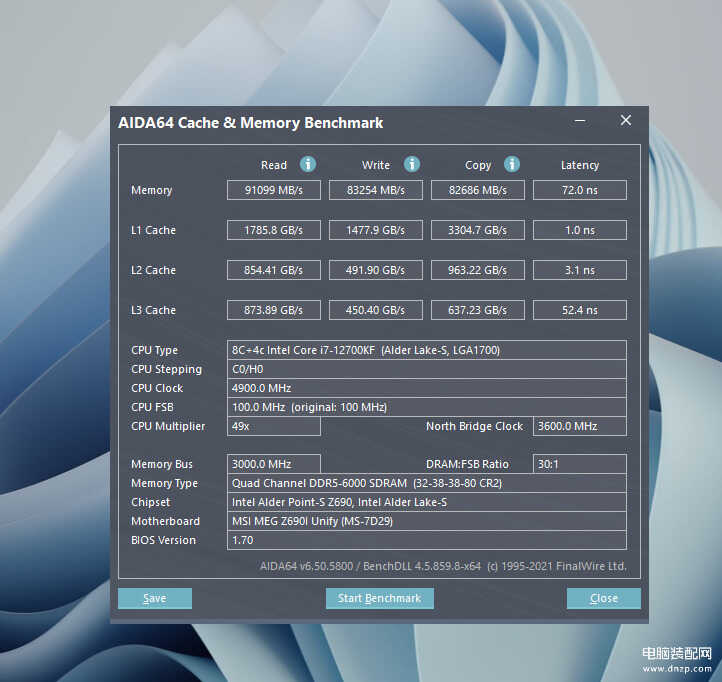Select the L2 Cache Read value
The height and width of the screenshot is (682, 722).
tap(273, 270)
